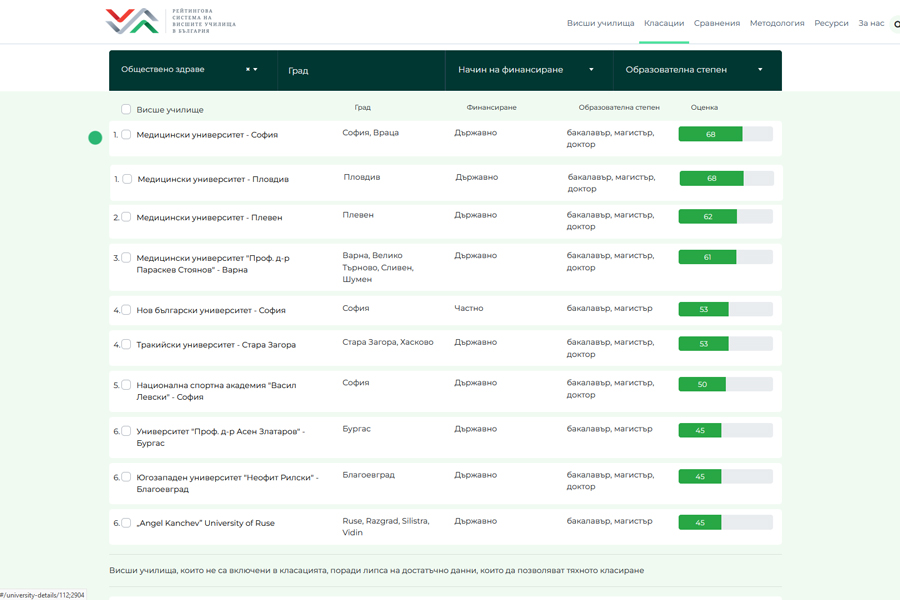The height and width of the screenshot is (600, 900).
Task: Click the Оценка column header
Action: [x=704, y=107]
